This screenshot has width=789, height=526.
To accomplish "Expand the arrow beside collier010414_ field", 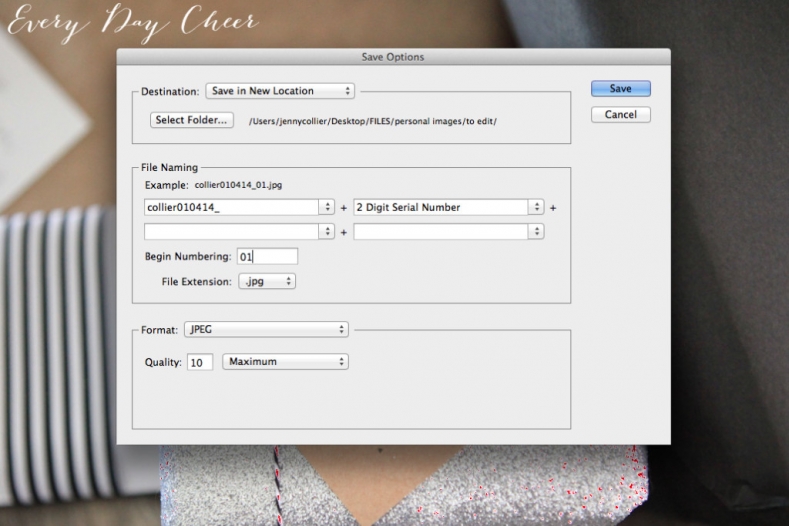I will 326,207.
